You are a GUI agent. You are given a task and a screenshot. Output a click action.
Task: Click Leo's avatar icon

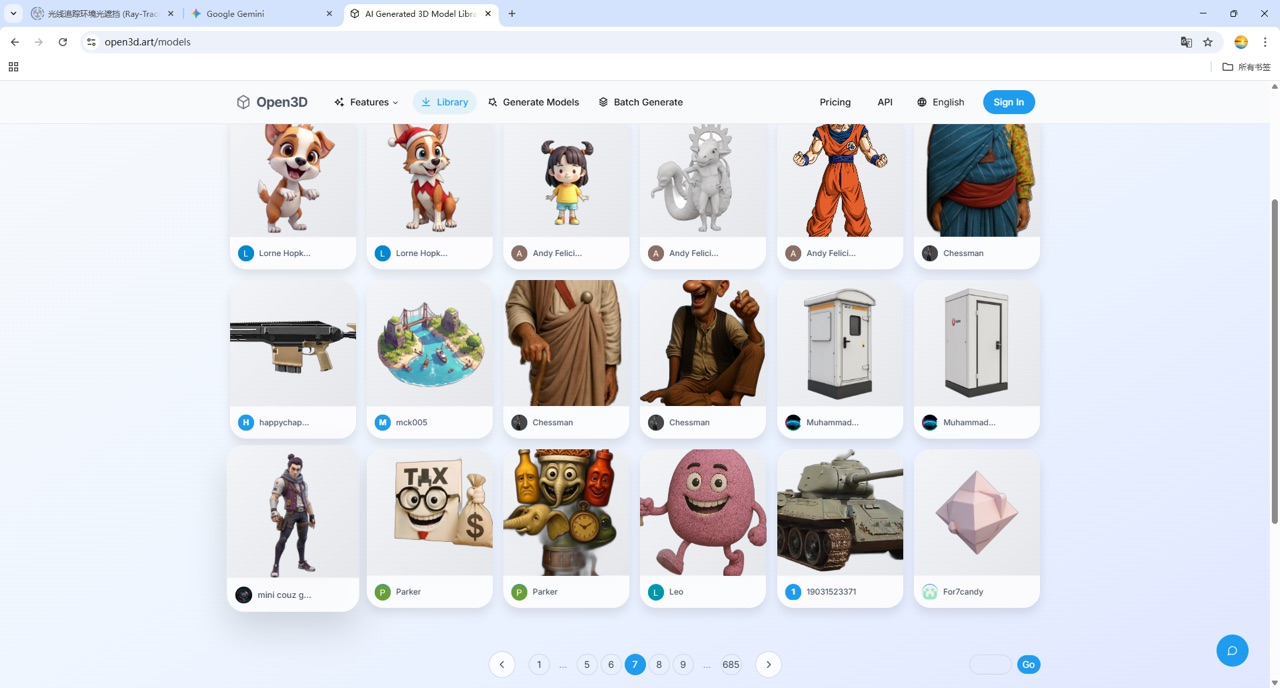click(656, 592)
